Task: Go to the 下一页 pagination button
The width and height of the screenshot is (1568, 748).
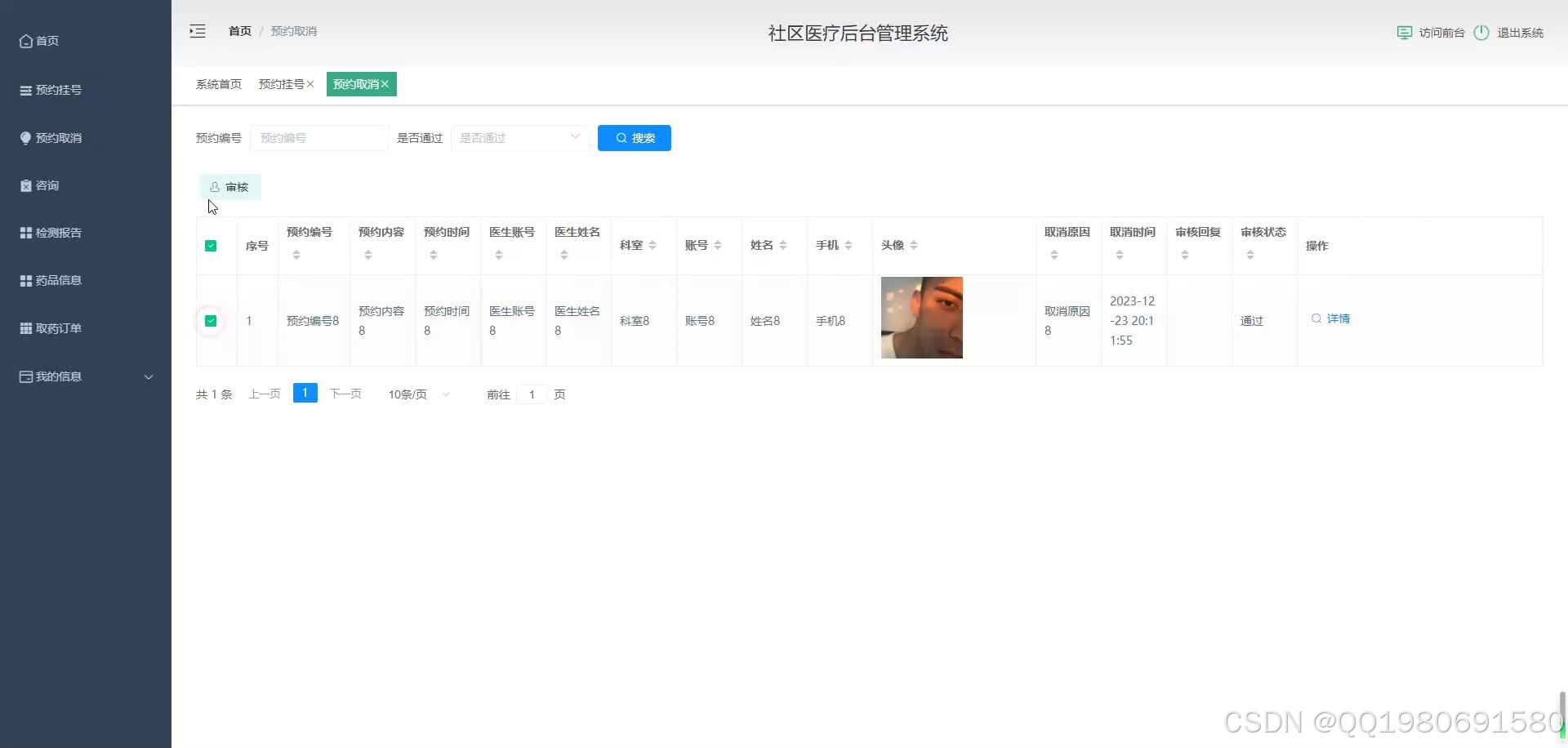Action: pos(345,394)
